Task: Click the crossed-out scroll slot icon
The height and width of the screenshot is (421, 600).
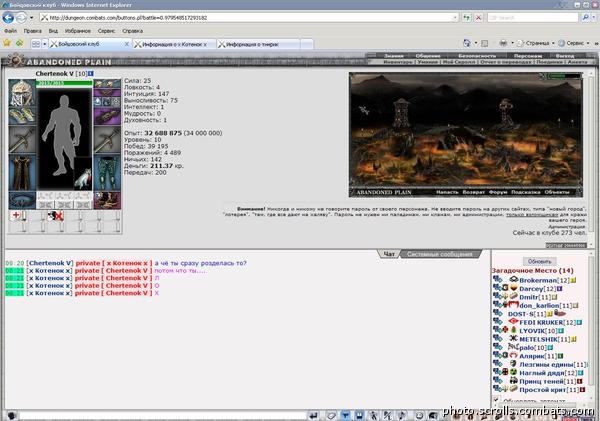Action: click(55, 216)
